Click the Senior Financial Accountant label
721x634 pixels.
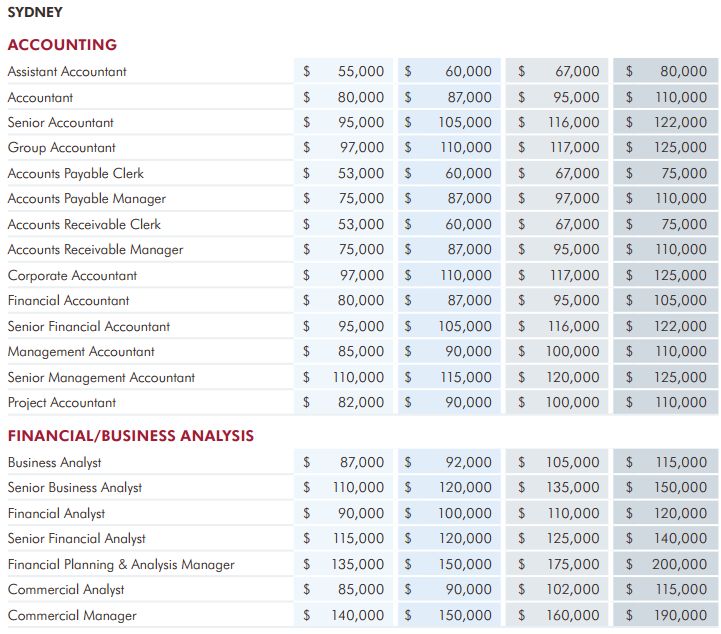89,326
